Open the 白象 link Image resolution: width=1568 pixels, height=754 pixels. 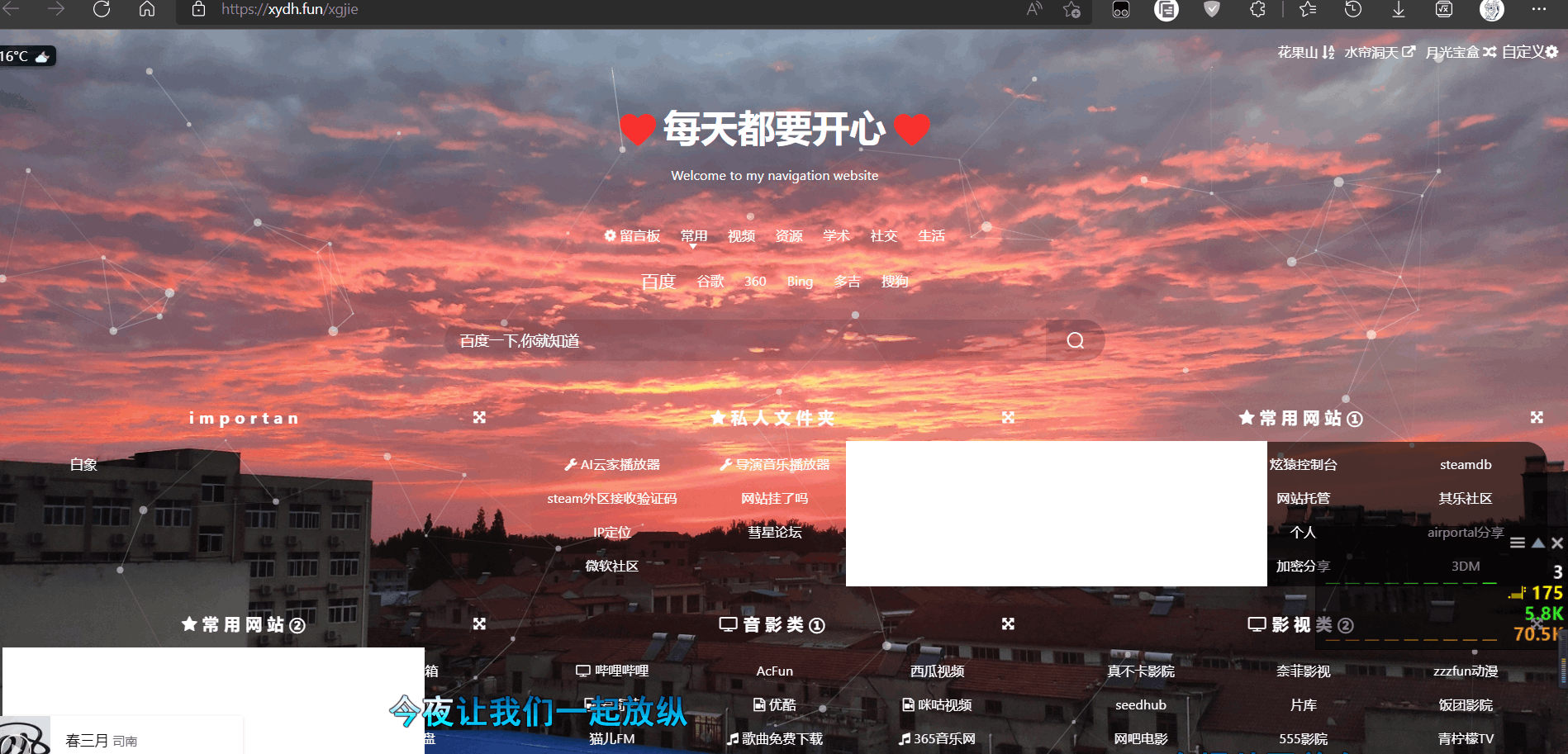pos(83,465)
